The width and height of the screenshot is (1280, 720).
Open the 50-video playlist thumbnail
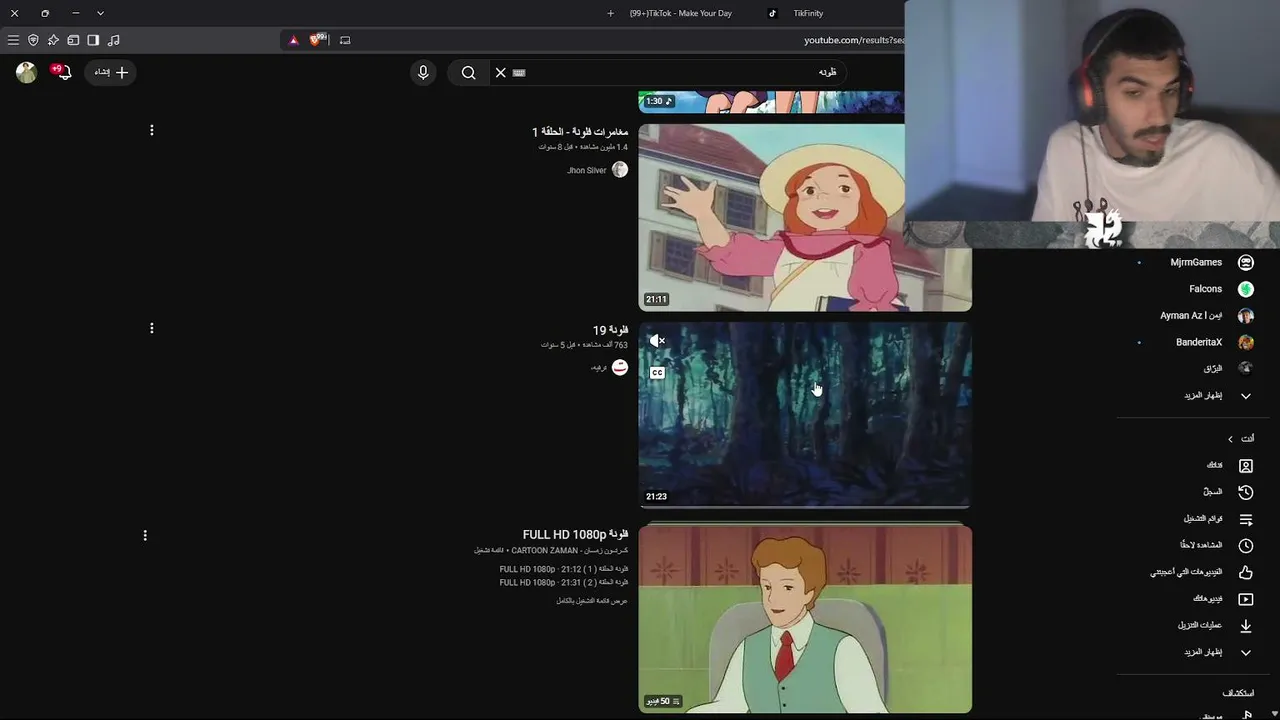(805, 618)
